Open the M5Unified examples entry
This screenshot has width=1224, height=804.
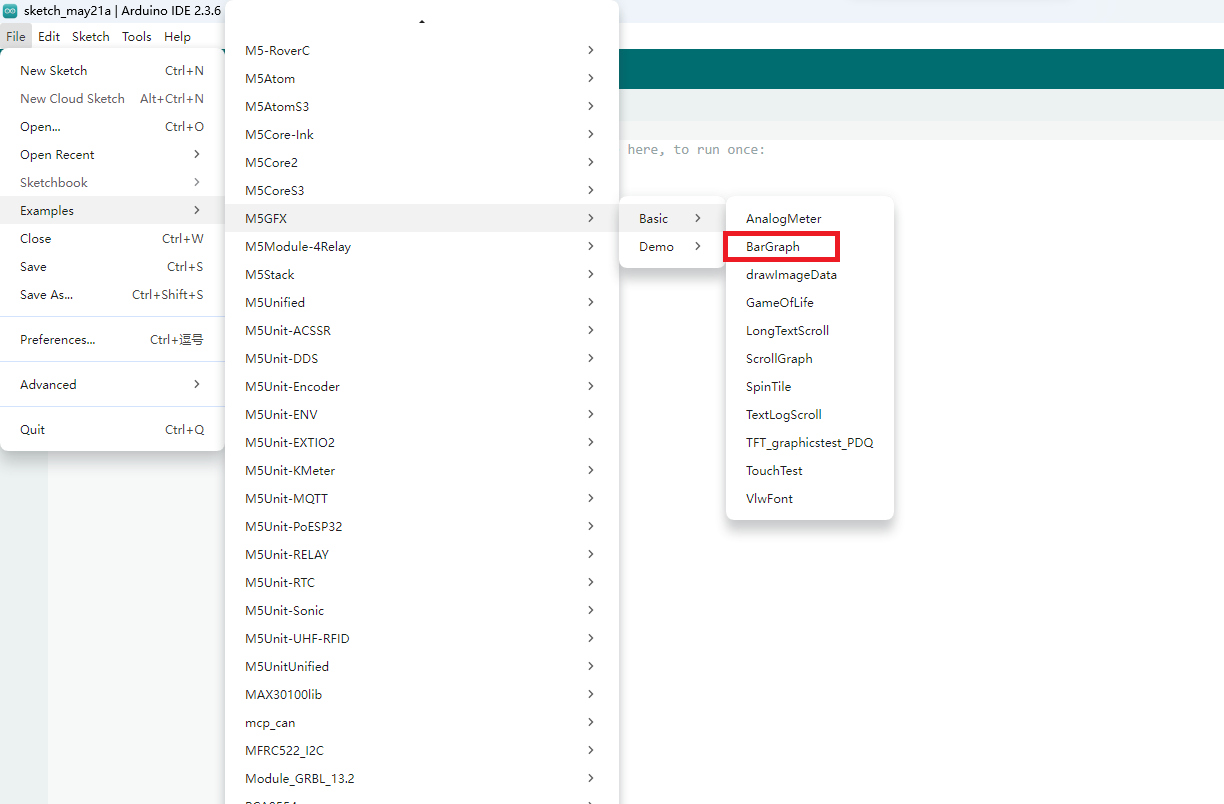pyautogui.click(x=422, y=303)
